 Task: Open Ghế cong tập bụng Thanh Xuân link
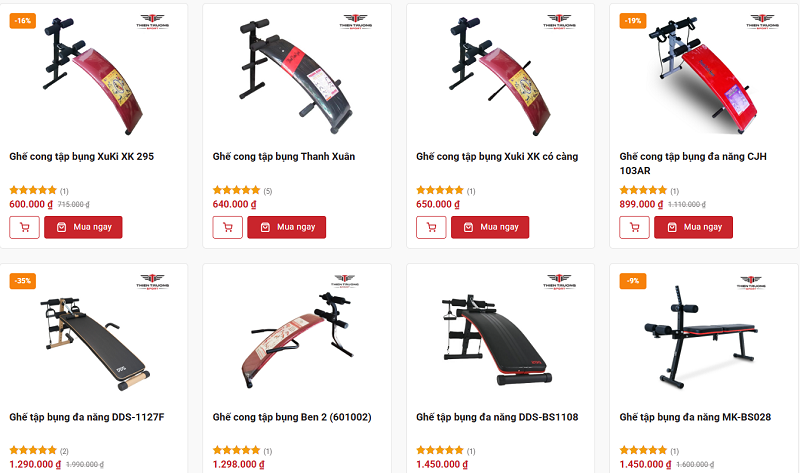[x=284, y=157]
